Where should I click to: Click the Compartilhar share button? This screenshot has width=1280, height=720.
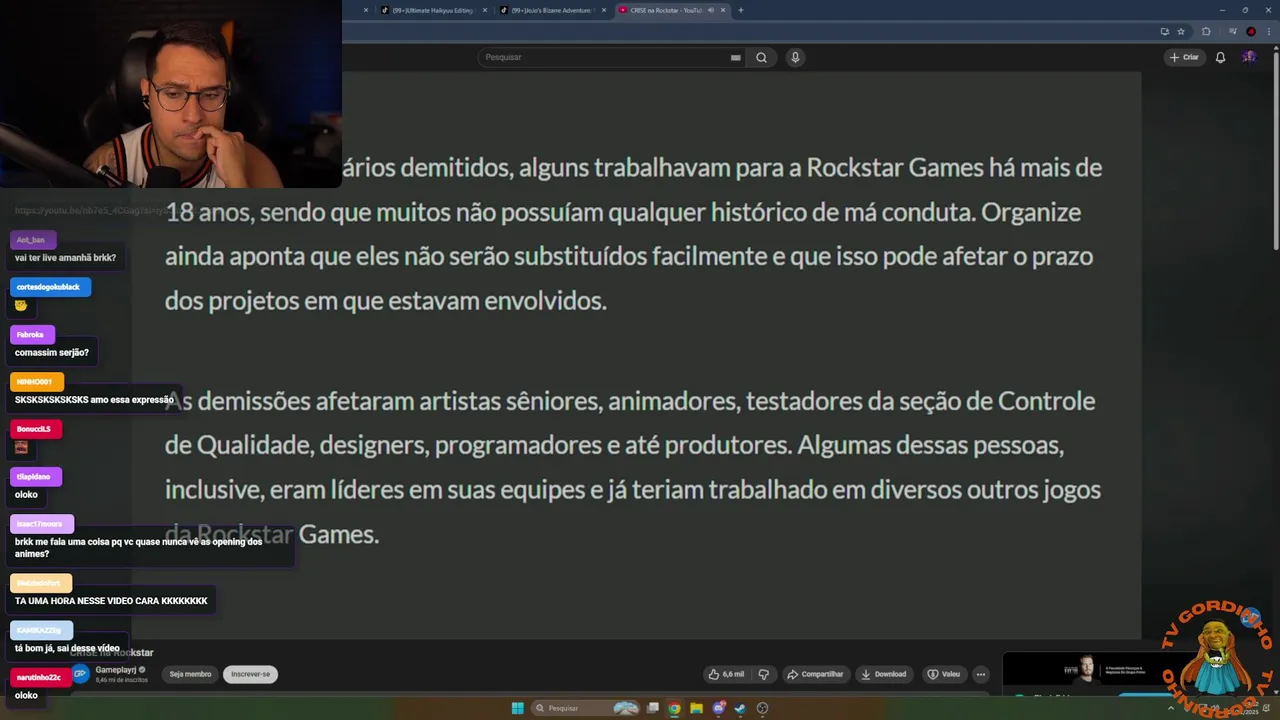click(815, 674)
